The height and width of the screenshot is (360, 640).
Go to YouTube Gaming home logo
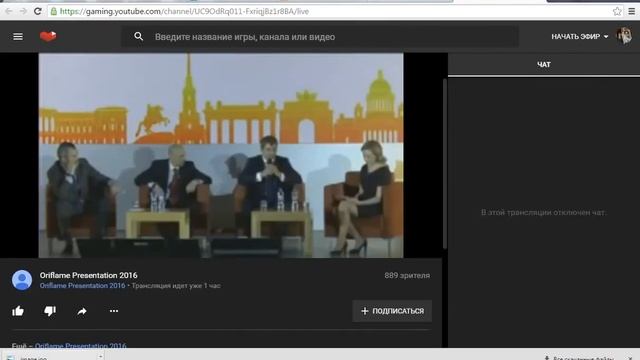pos(48,36)
